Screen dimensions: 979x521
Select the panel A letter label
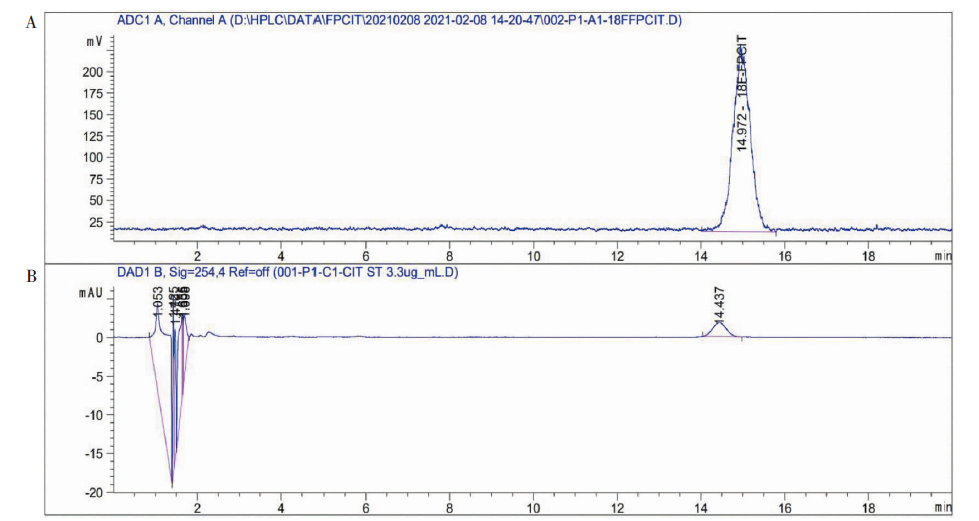pos(31,22)
